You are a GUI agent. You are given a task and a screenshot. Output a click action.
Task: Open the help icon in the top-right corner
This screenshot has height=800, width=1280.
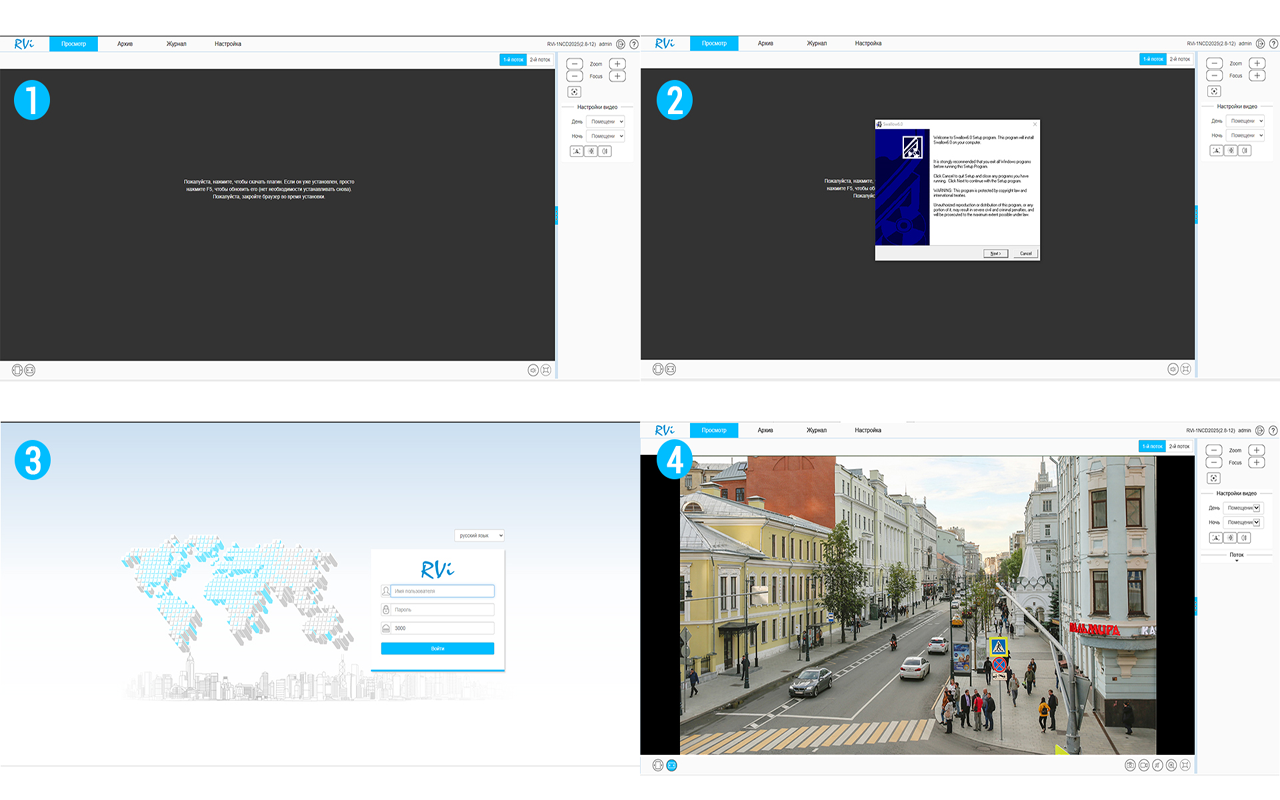[1272, 430]
